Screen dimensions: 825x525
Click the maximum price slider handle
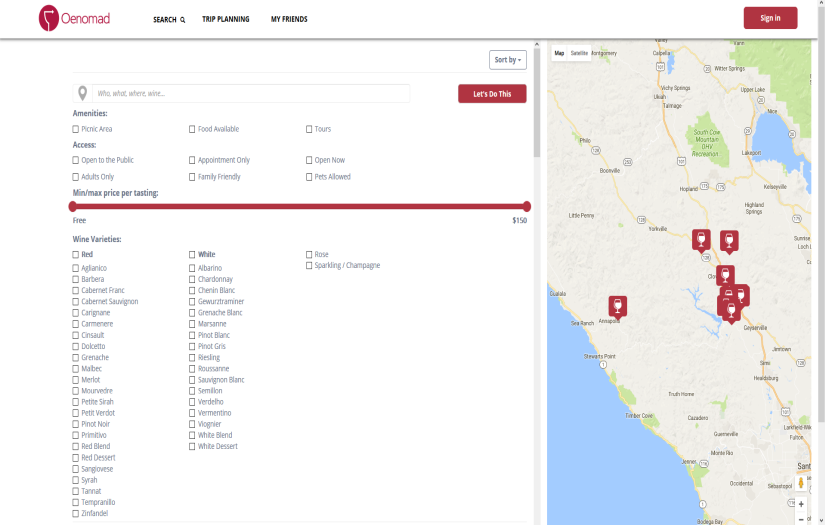point(527,206)
